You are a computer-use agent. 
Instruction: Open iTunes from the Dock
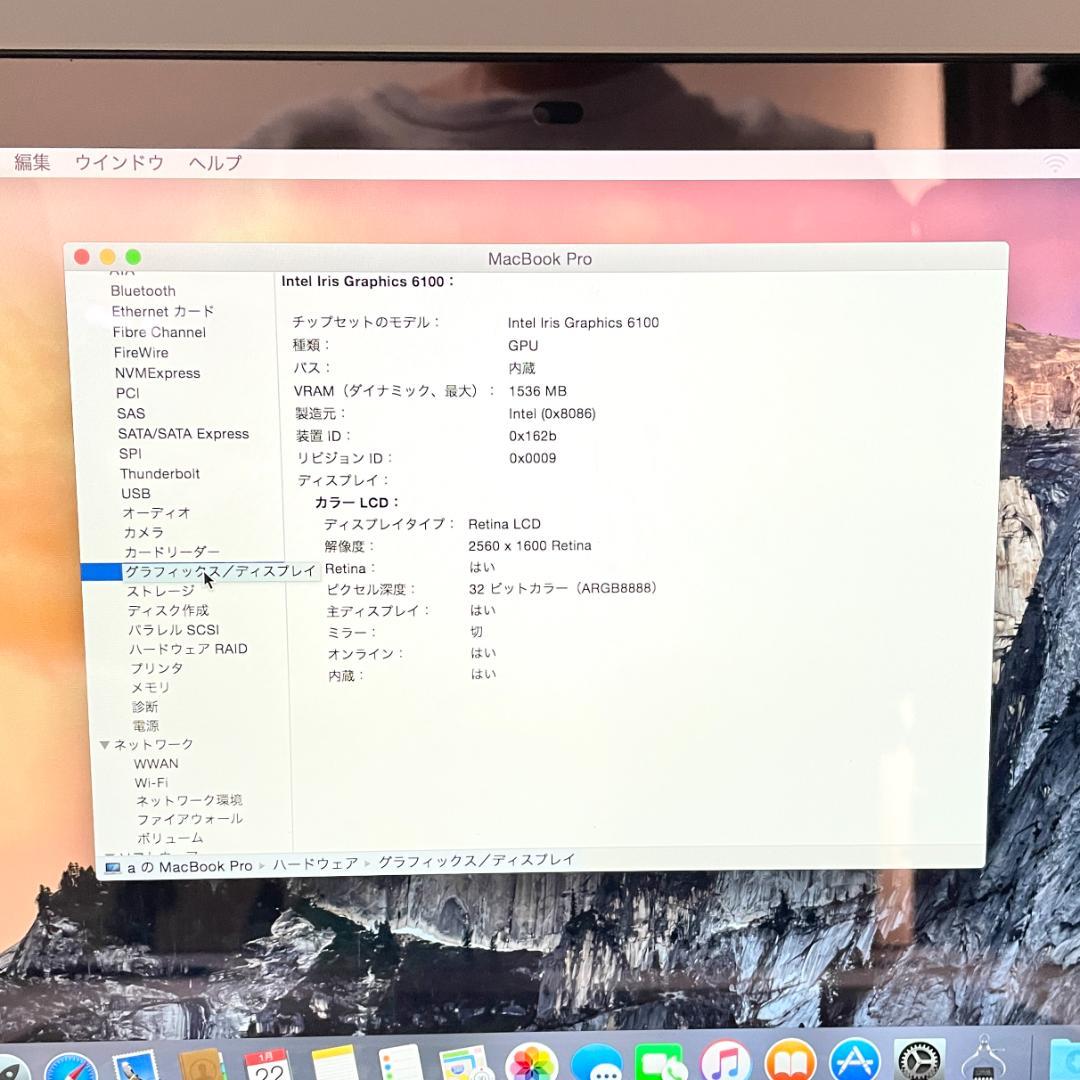(x=723, y=1068)
